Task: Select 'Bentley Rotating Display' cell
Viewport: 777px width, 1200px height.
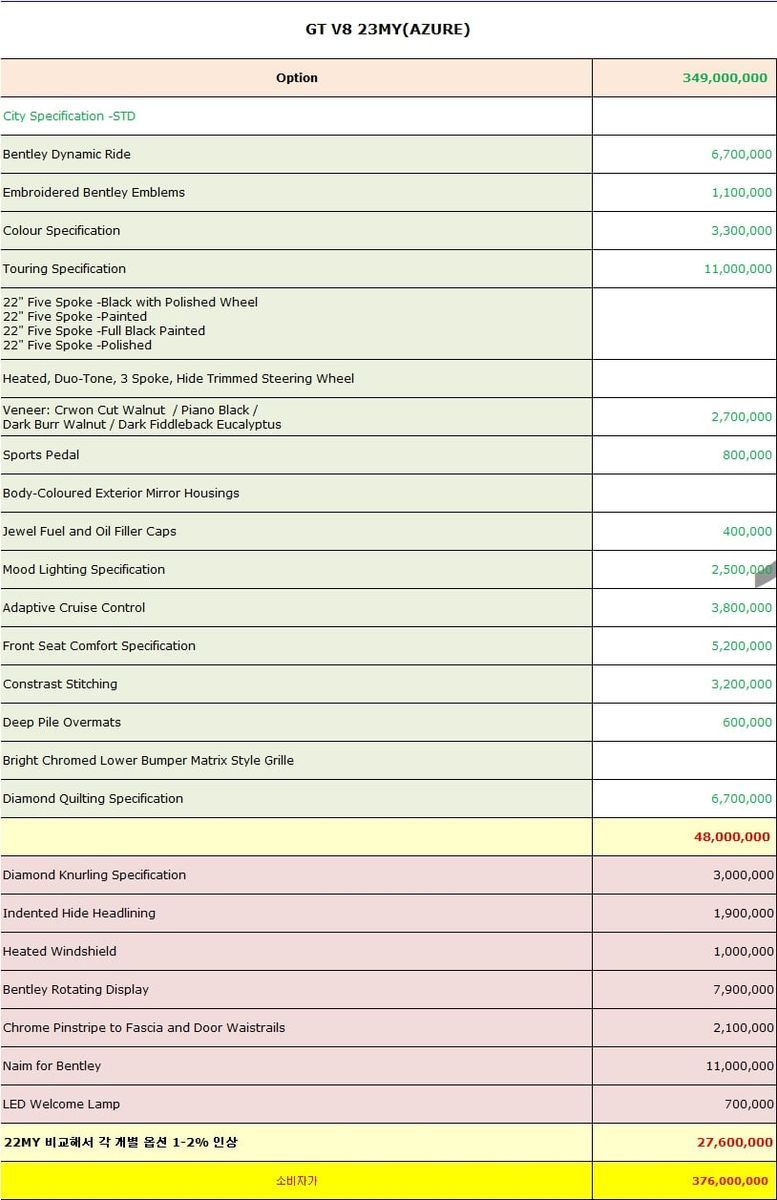Action: [296, 989]
